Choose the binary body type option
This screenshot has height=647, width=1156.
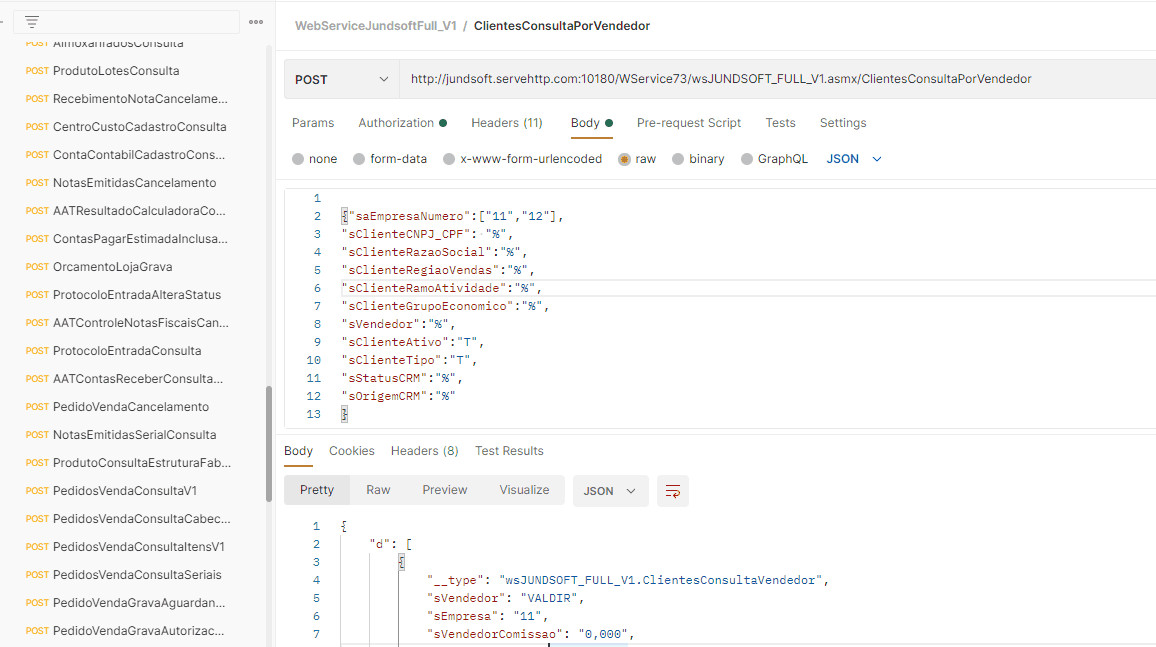coord(679,159)
